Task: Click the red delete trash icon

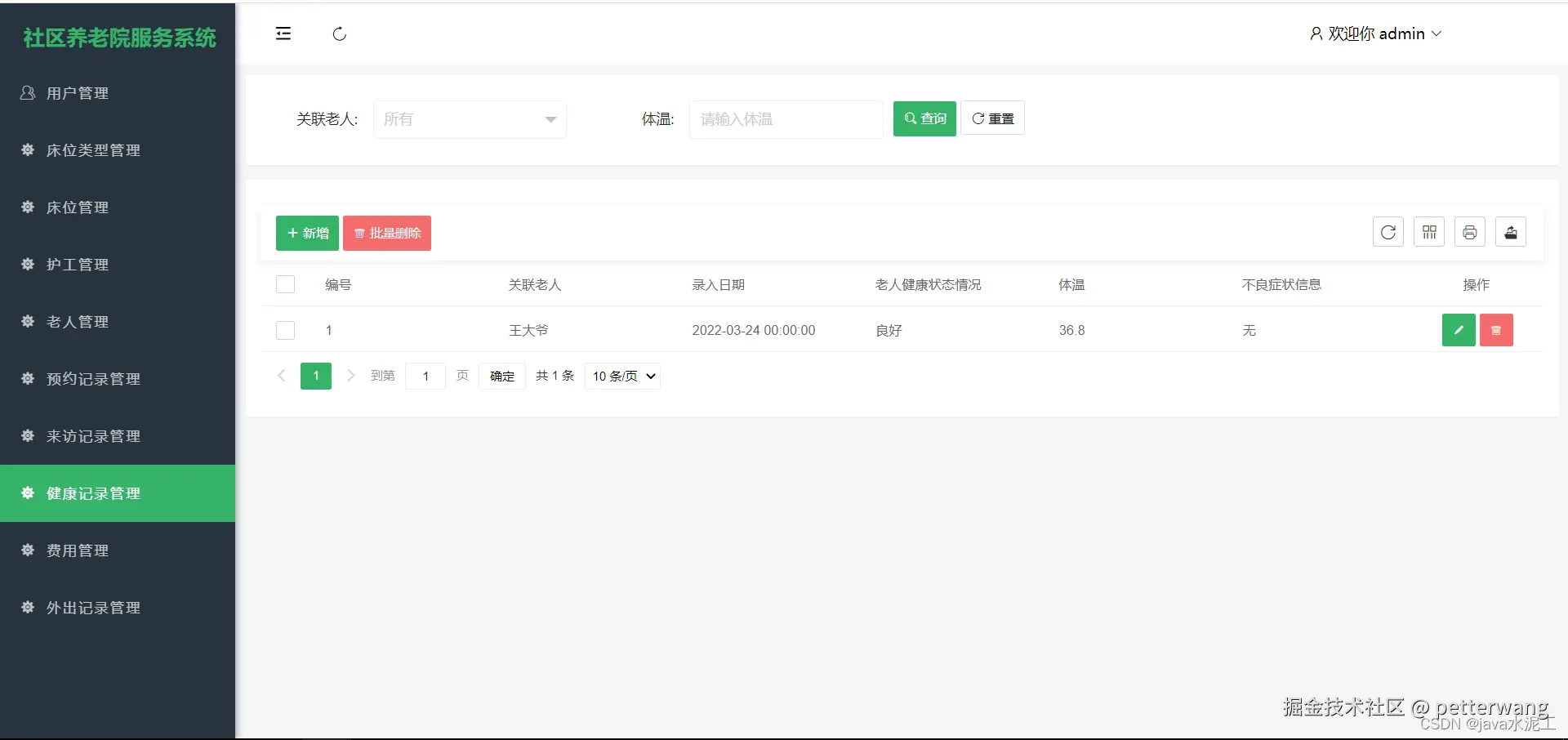Action: (1496, 330)
